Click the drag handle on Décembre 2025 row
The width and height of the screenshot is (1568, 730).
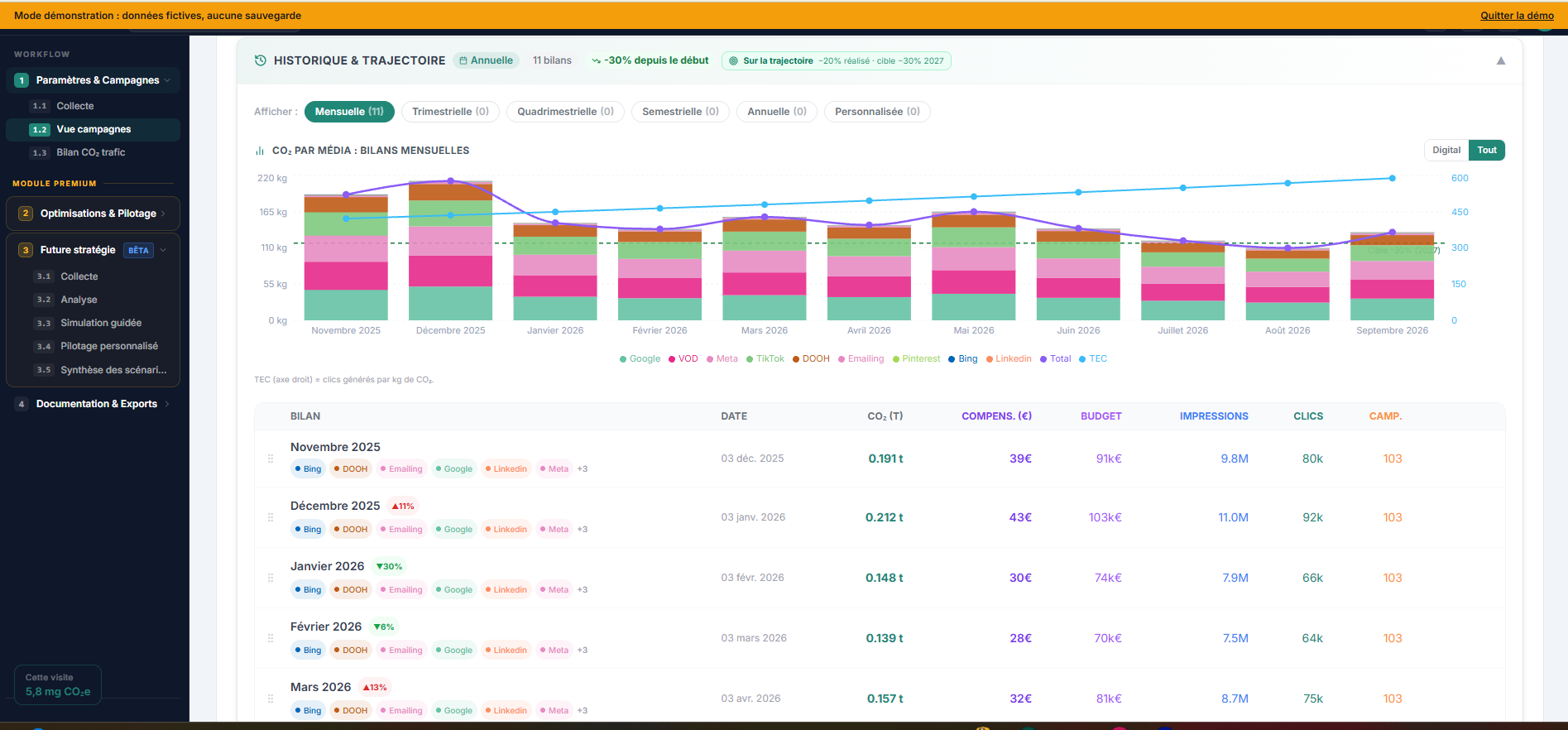271,517
